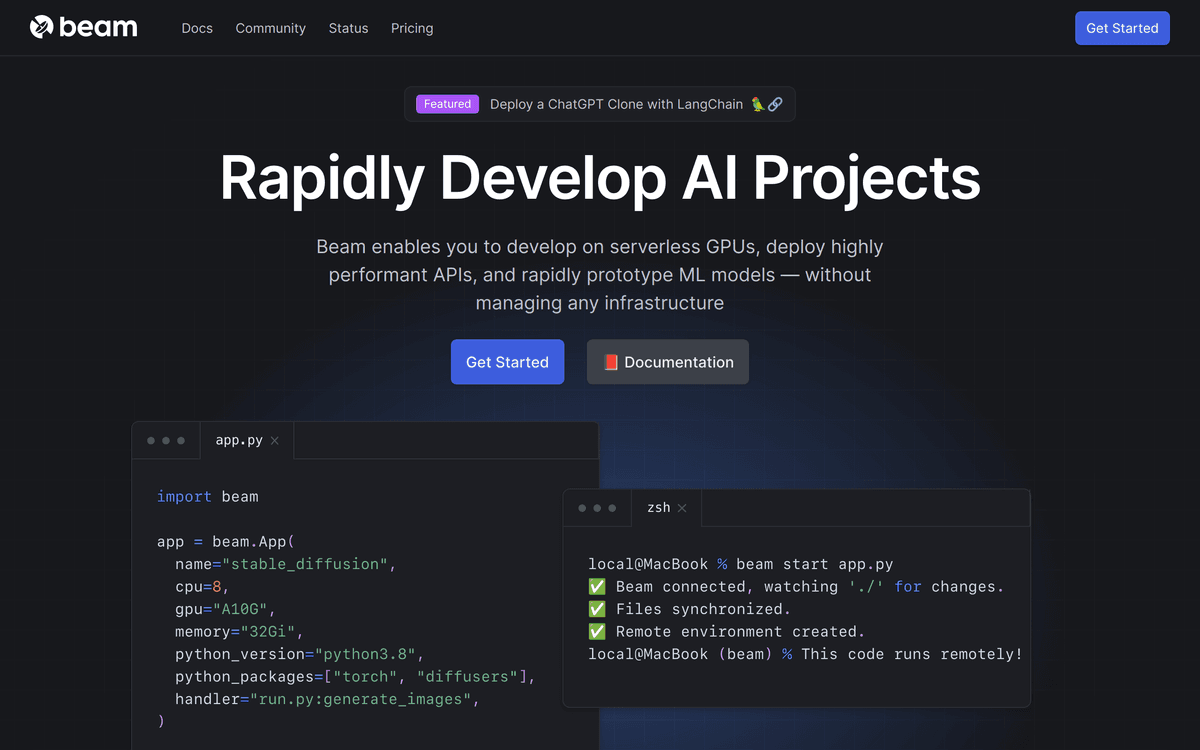Open the Documentation button

click(x=668, y=362)
